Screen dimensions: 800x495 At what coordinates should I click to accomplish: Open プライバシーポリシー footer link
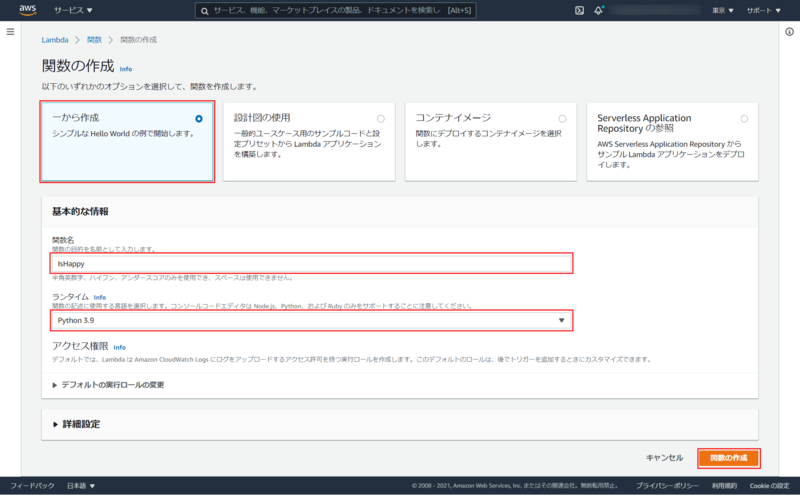667,486
